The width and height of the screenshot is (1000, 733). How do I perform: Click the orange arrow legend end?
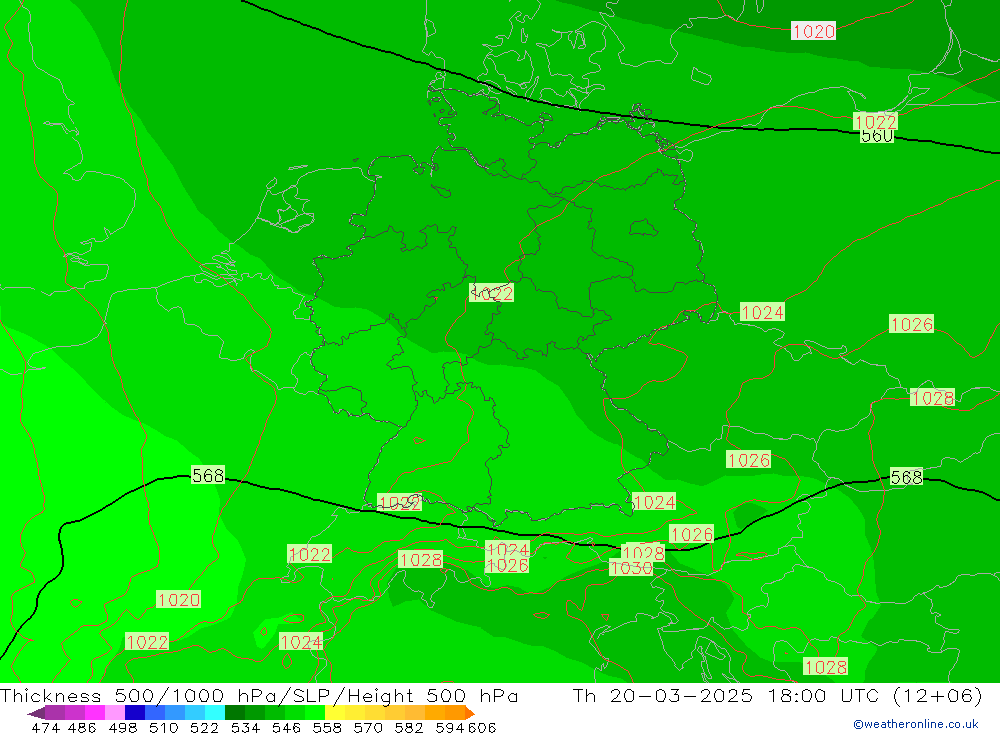point(470,713)
